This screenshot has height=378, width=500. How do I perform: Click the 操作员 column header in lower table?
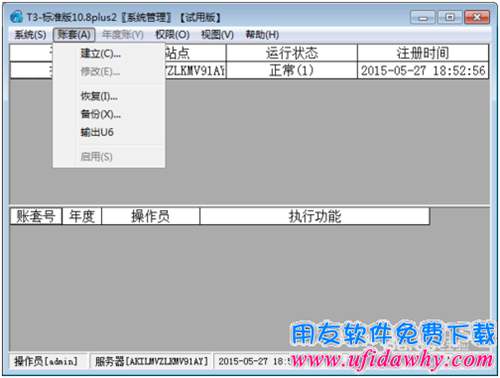coord(151,216)
